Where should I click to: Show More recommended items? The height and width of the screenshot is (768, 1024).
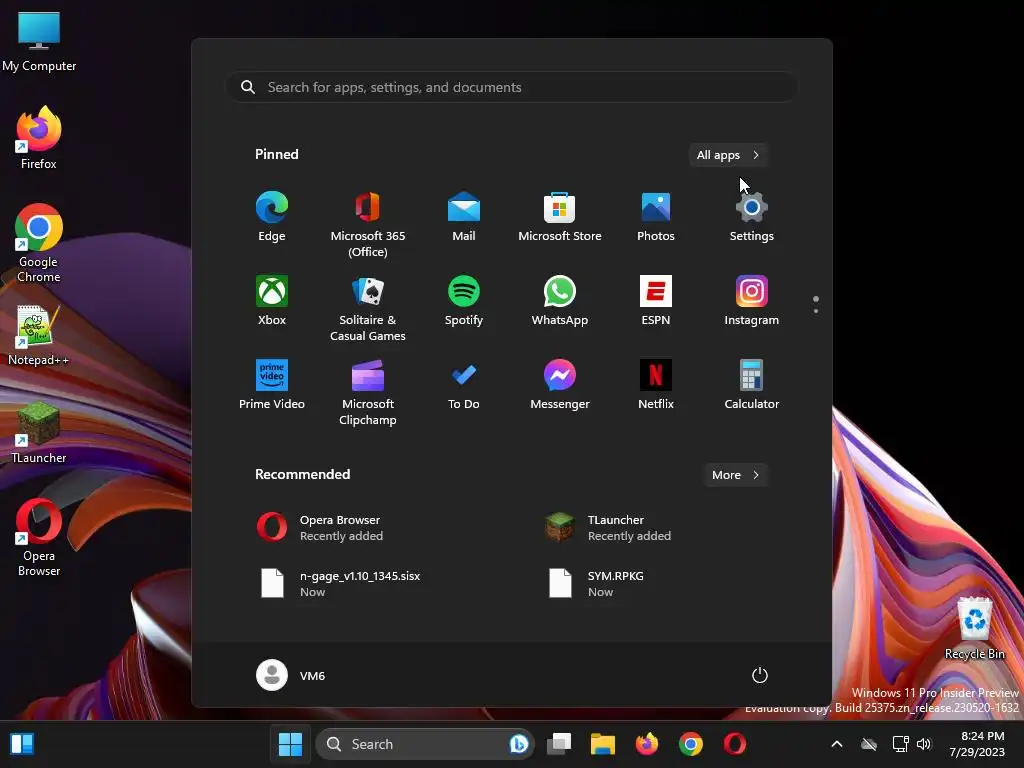735,475
